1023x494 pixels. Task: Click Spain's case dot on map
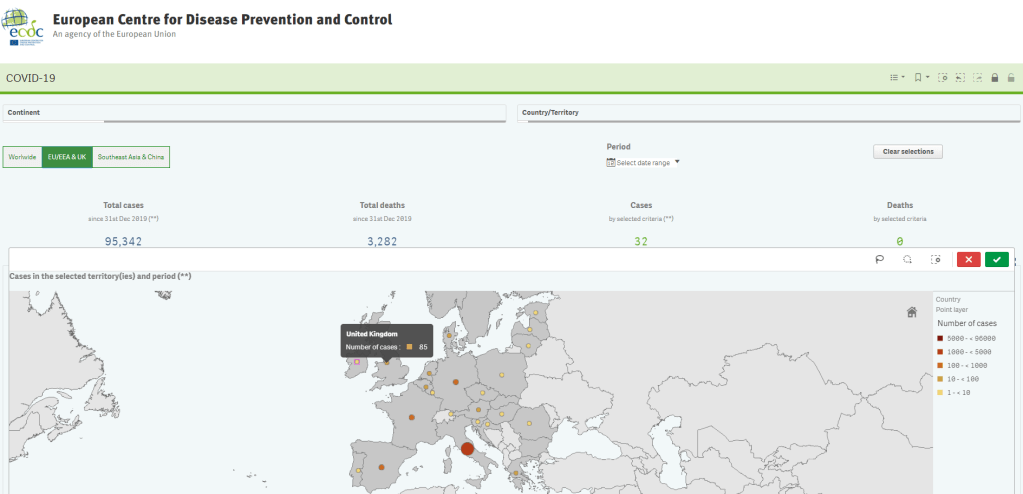[381, 467]
